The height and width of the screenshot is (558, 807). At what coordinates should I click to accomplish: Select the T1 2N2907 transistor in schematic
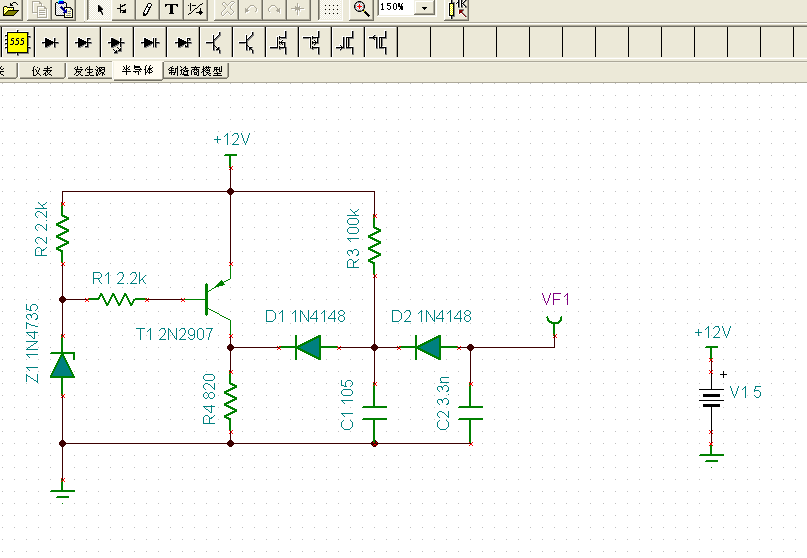click(218, 299)
